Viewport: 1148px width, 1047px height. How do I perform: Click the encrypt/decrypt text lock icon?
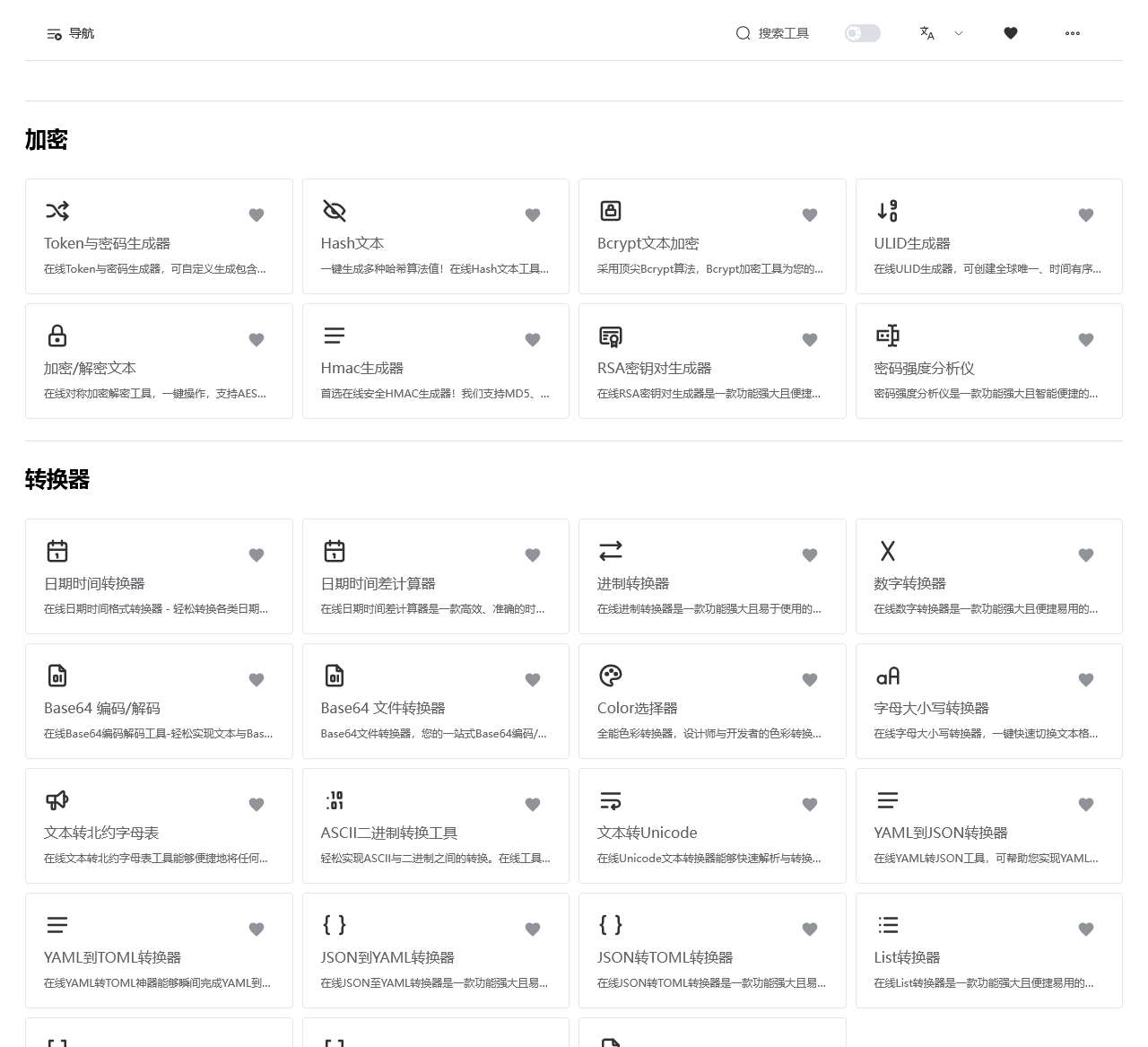57,336
